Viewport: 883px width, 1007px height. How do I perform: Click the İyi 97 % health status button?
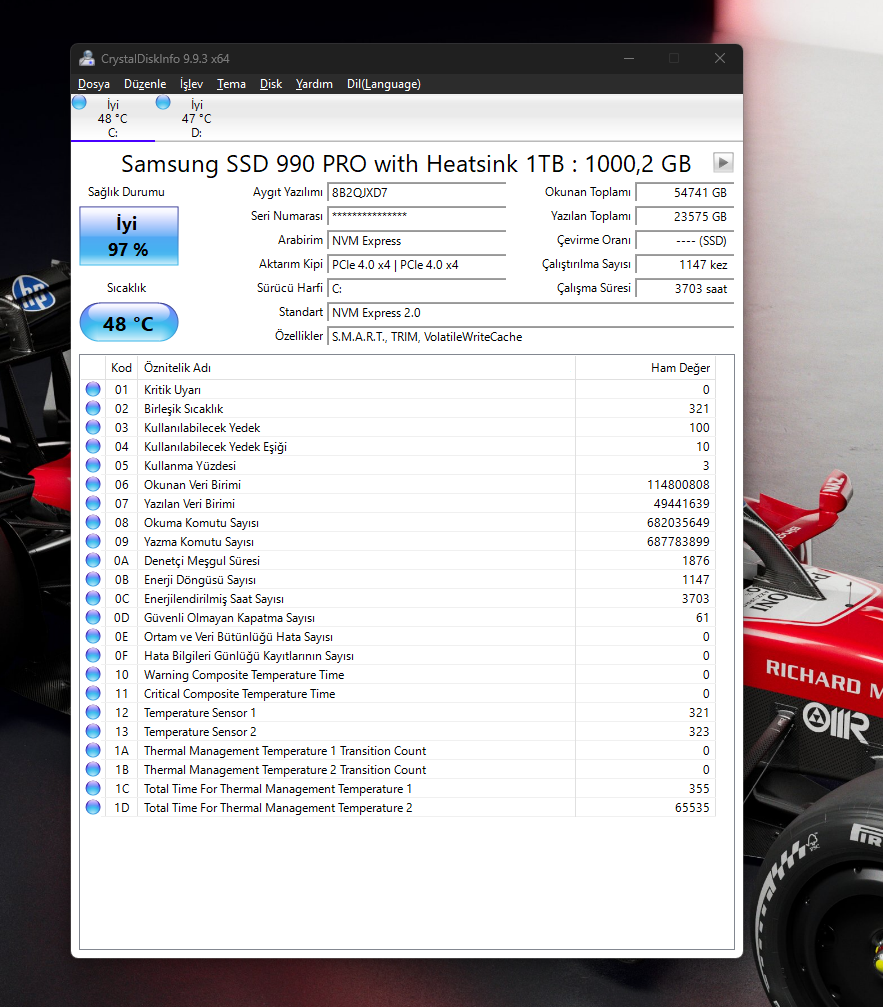pyautogui.click(x=128, y=236)
